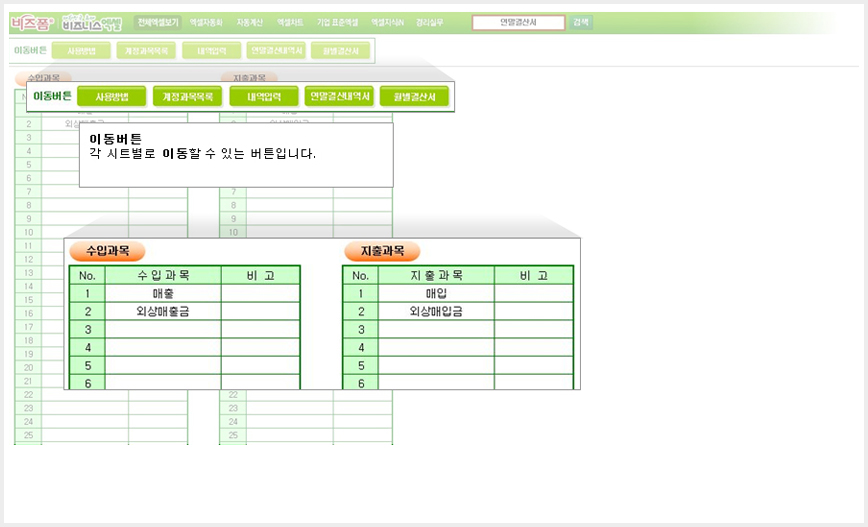
Task: Open the 기업 표준엑셀 menu
Action: click(x=337, y=23)
